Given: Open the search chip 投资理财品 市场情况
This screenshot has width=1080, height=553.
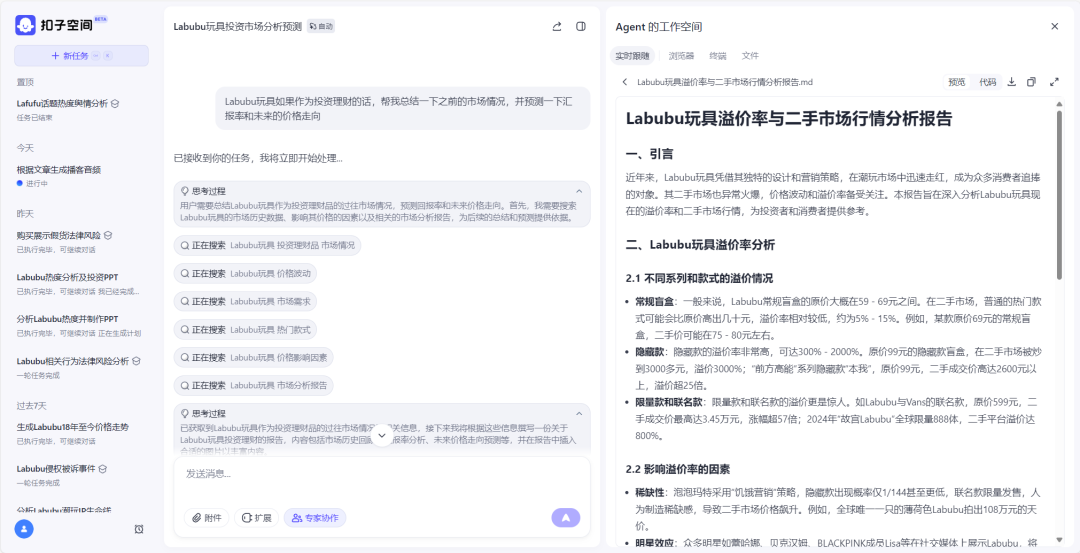Looking at the screenshot, I should click(267, 245).
